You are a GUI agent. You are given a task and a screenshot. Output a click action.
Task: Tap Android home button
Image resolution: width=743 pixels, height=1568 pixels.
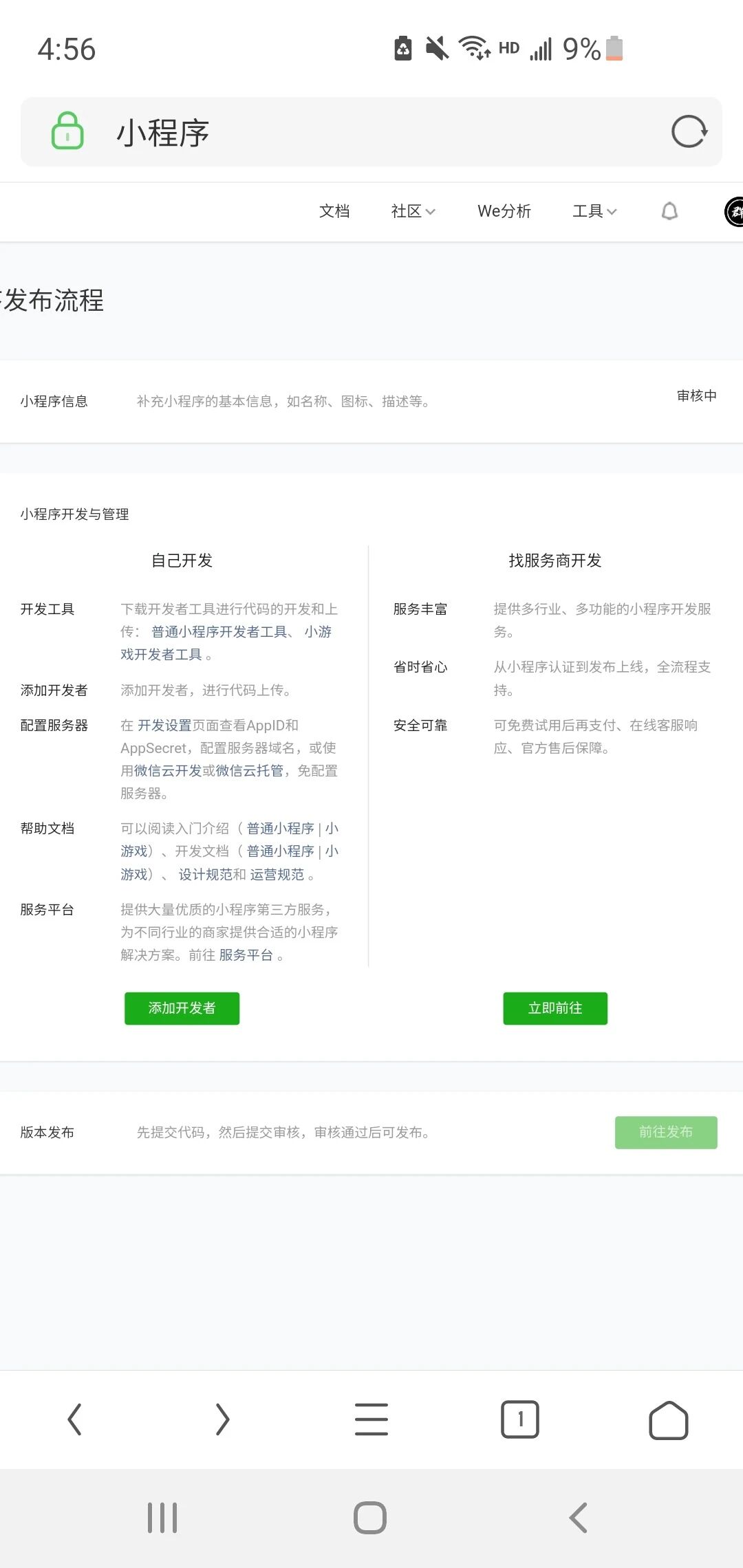tap(370, 1518)
